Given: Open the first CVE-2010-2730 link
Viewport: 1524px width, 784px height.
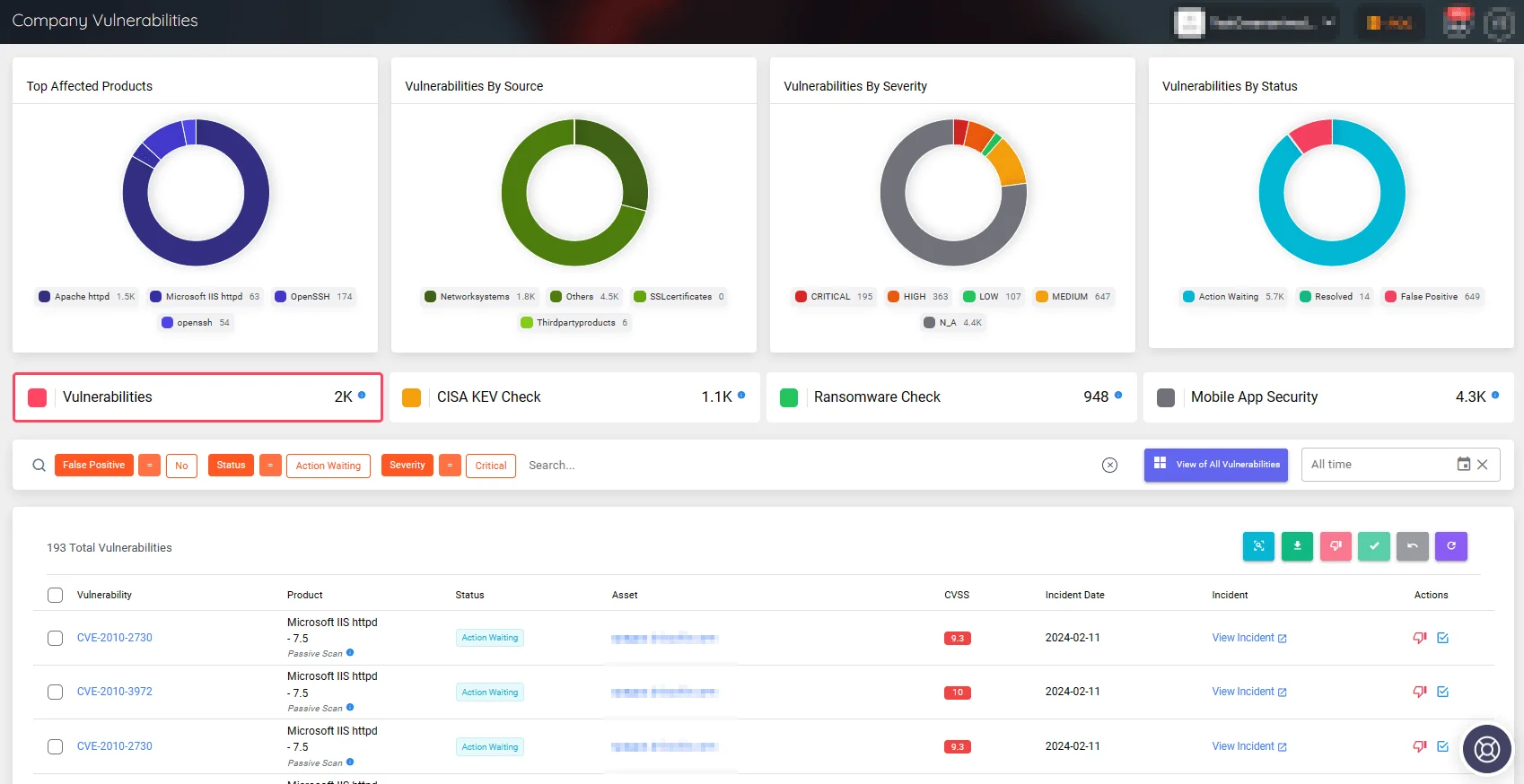Looking at the screenshot, I should pyautogui.click(x=115, y=638).
